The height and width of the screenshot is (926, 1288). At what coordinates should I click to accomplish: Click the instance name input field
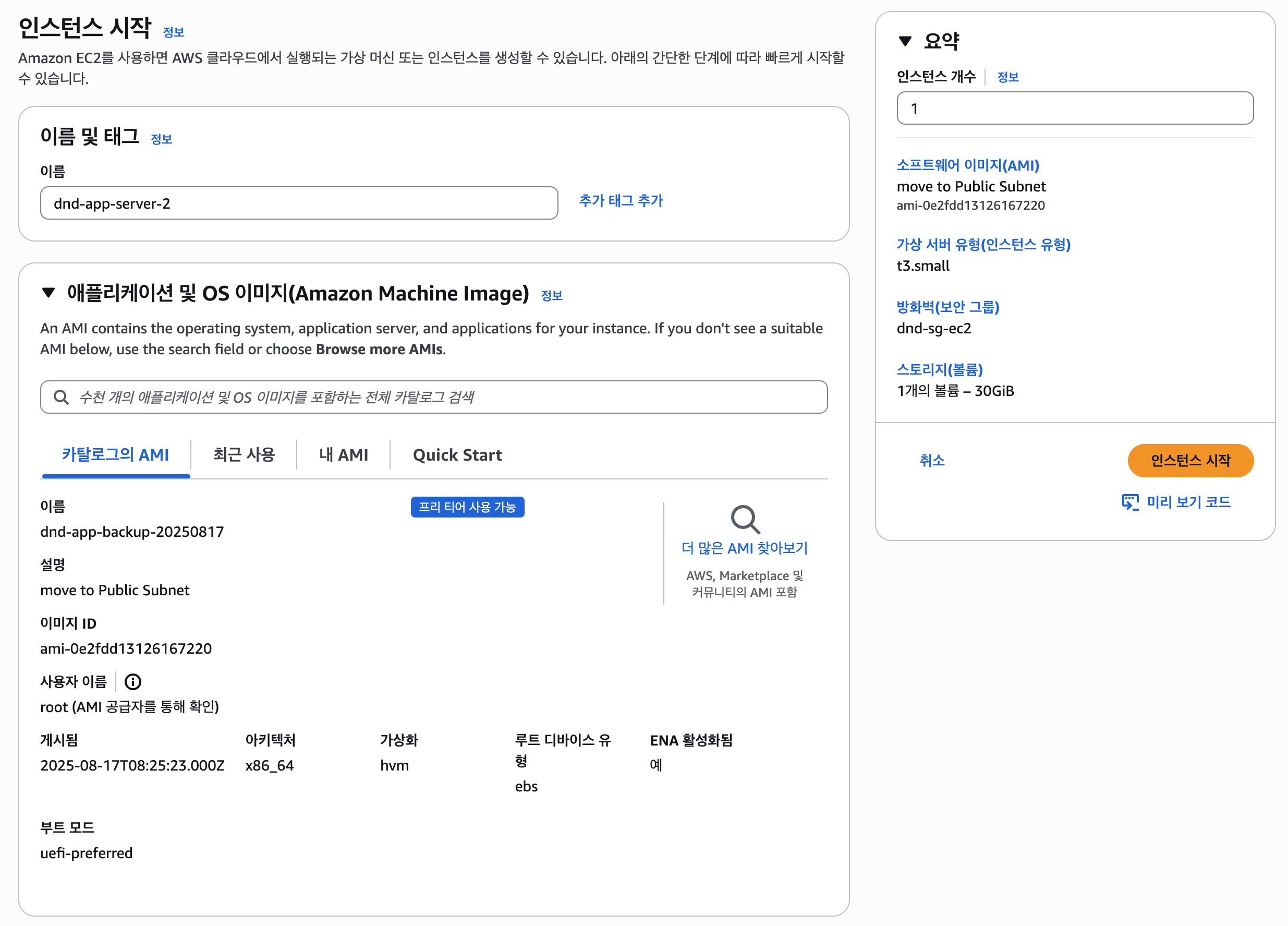click(299, 203)
